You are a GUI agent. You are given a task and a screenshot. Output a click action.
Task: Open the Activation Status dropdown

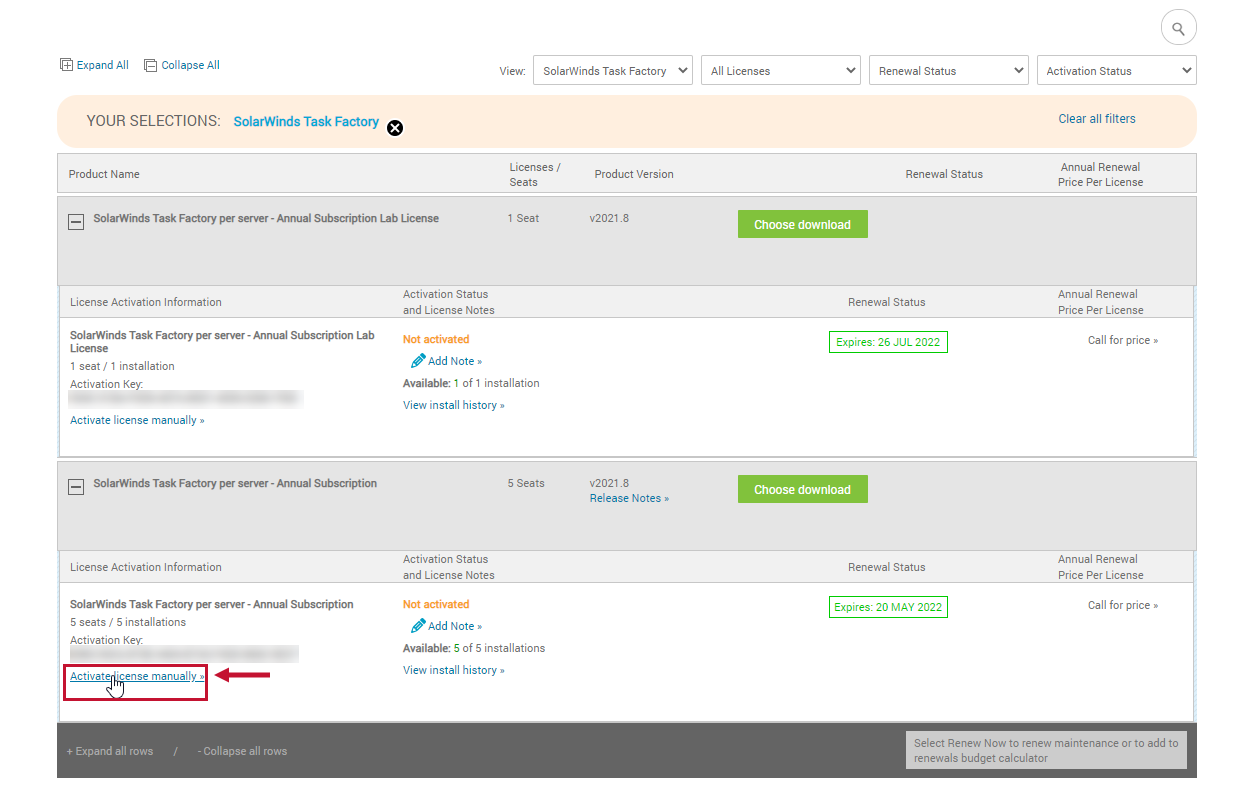click(1116, 70)
